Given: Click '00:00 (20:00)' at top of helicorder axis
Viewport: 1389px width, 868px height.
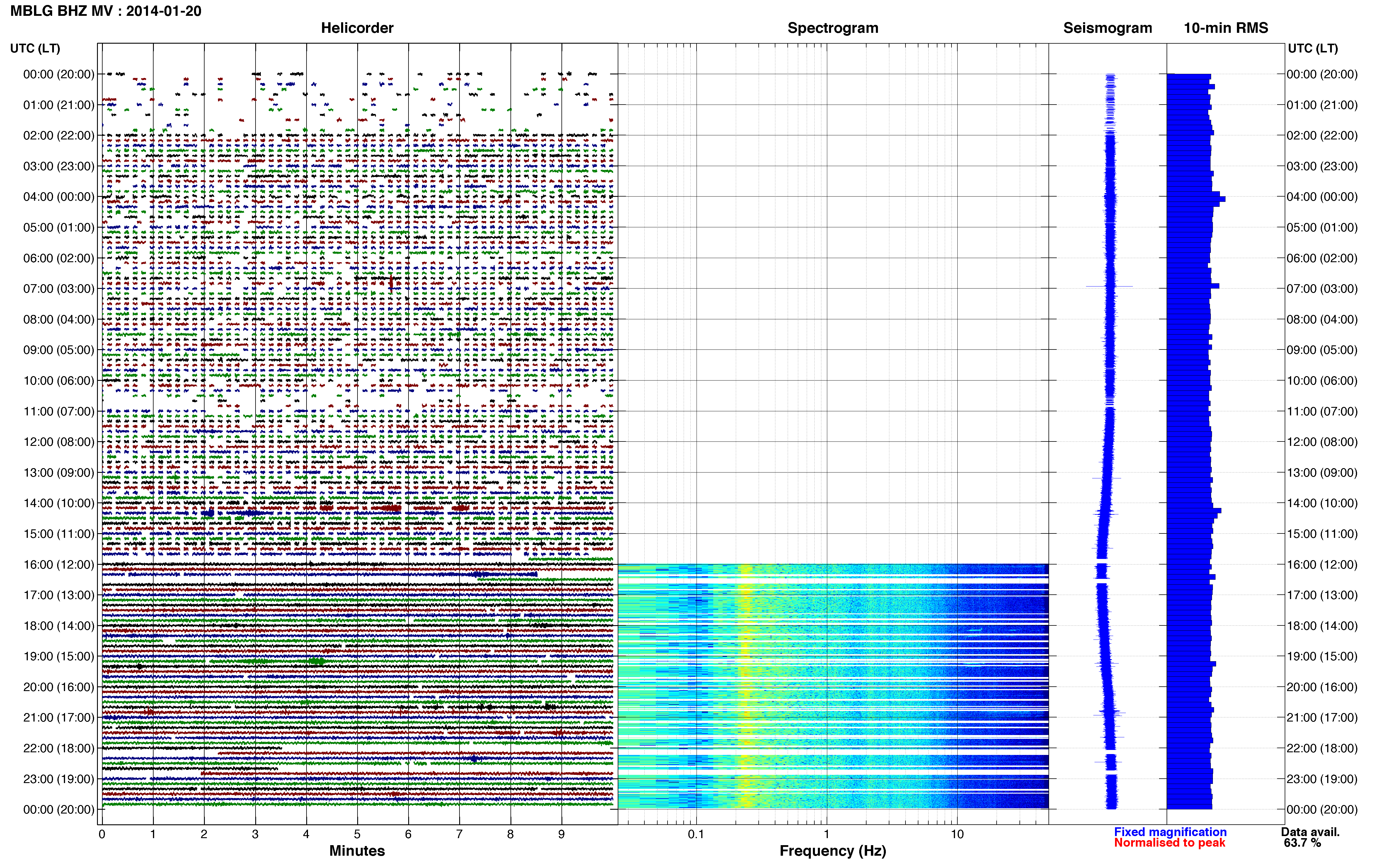Looking at the screenshot, I should [x=59, y=74].
